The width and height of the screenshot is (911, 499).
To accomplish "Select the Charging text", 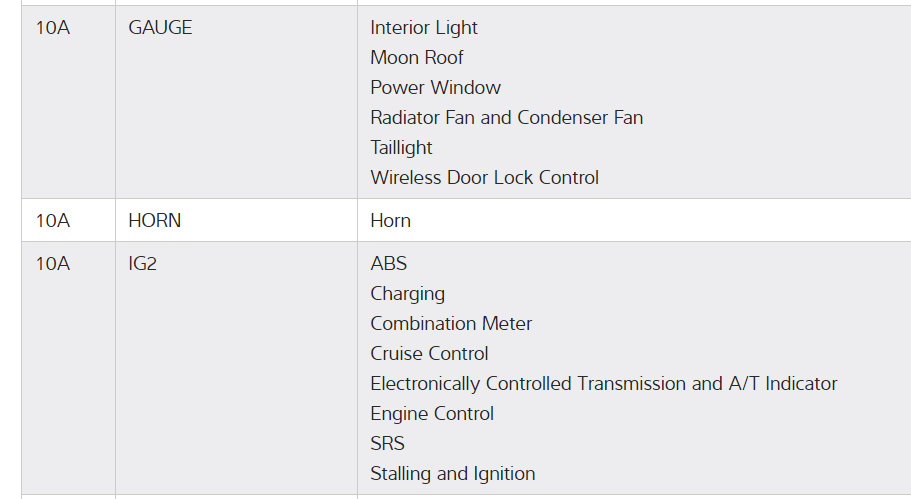I will click(x=407, y=294).
